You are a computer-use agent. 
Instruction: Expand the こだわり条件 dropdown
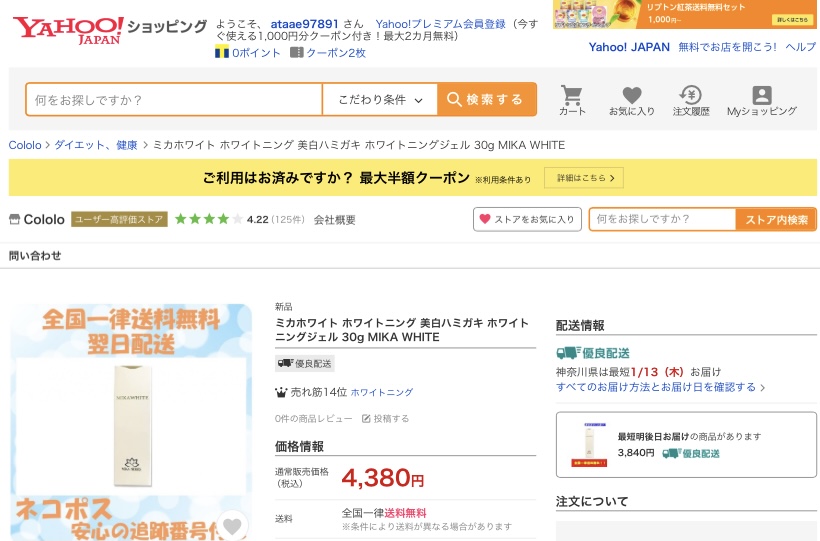(380, 99)
